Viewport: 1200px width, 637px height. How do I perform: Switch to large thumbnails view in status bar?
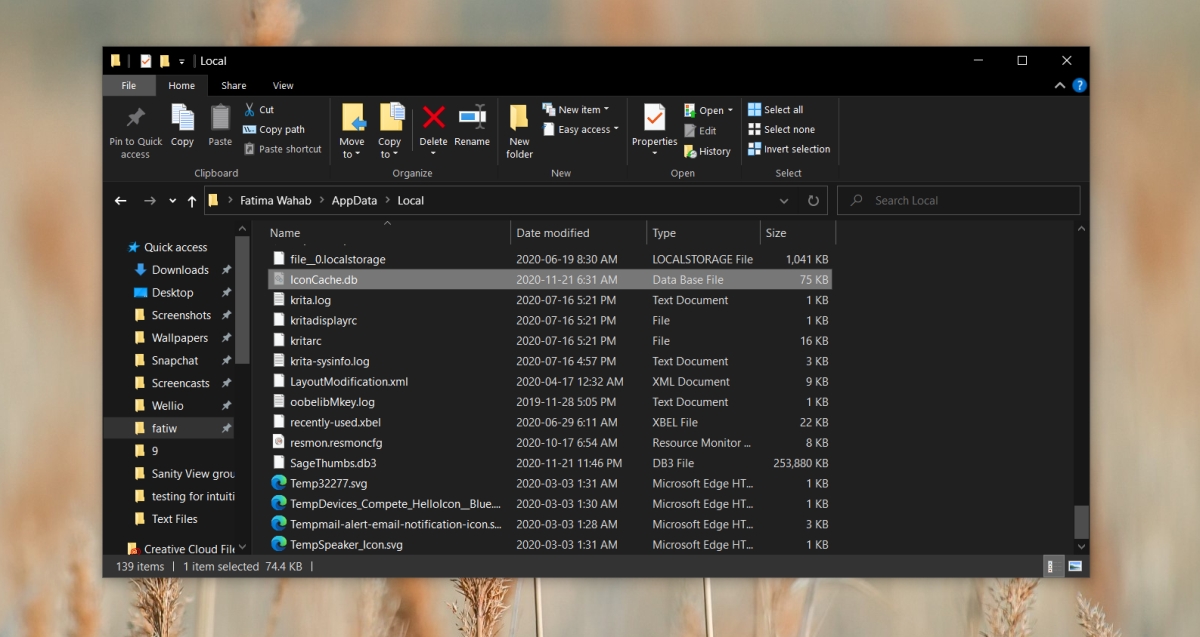tap(1075, 566)
